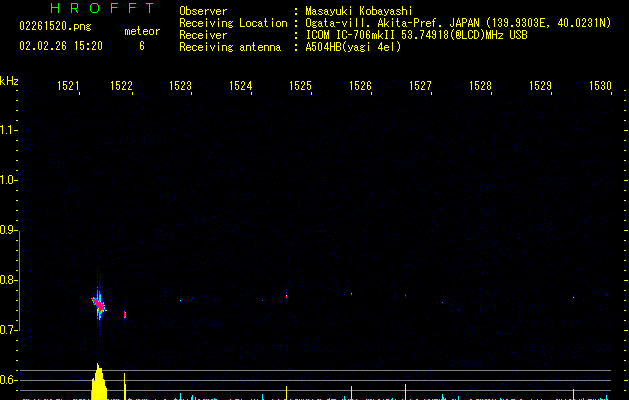Image resolution: width=629 pixels, height=400 pixels.
Task: Click the faint echo just before 1525
Action: pyautogui.click(x=286, y=296)
